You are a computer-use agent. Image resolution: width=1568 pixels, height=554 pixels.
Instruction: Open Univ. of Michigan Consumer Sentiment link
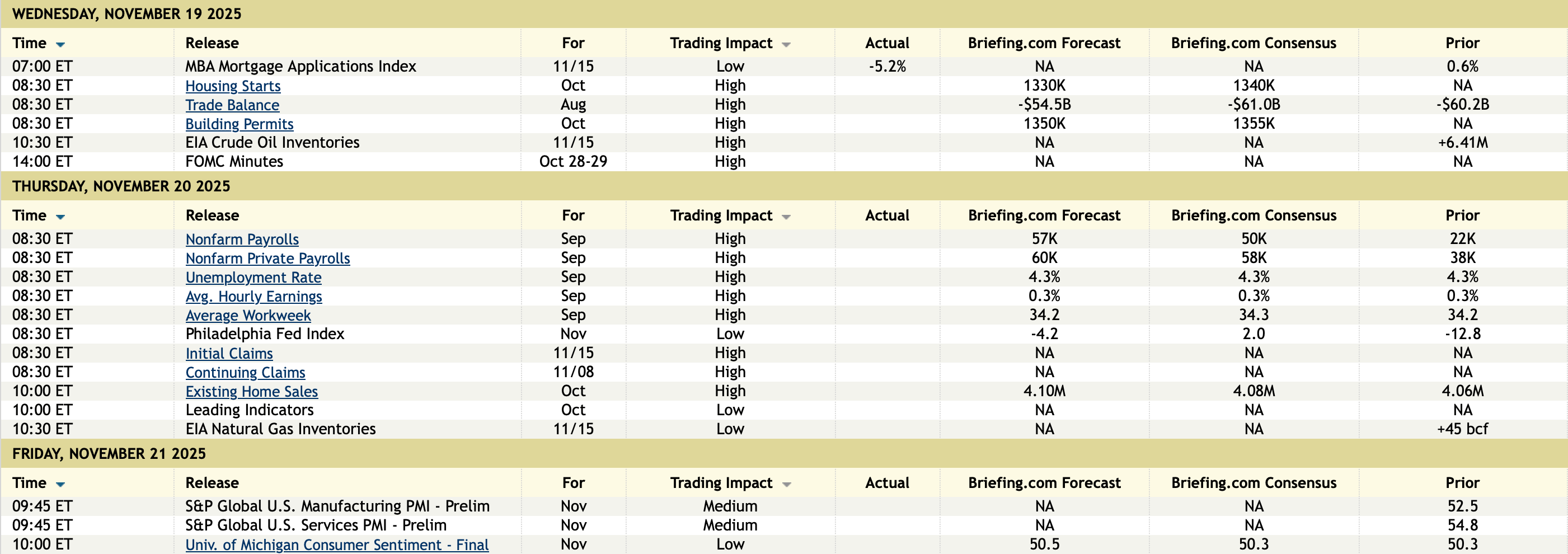(x=337, y=544)
